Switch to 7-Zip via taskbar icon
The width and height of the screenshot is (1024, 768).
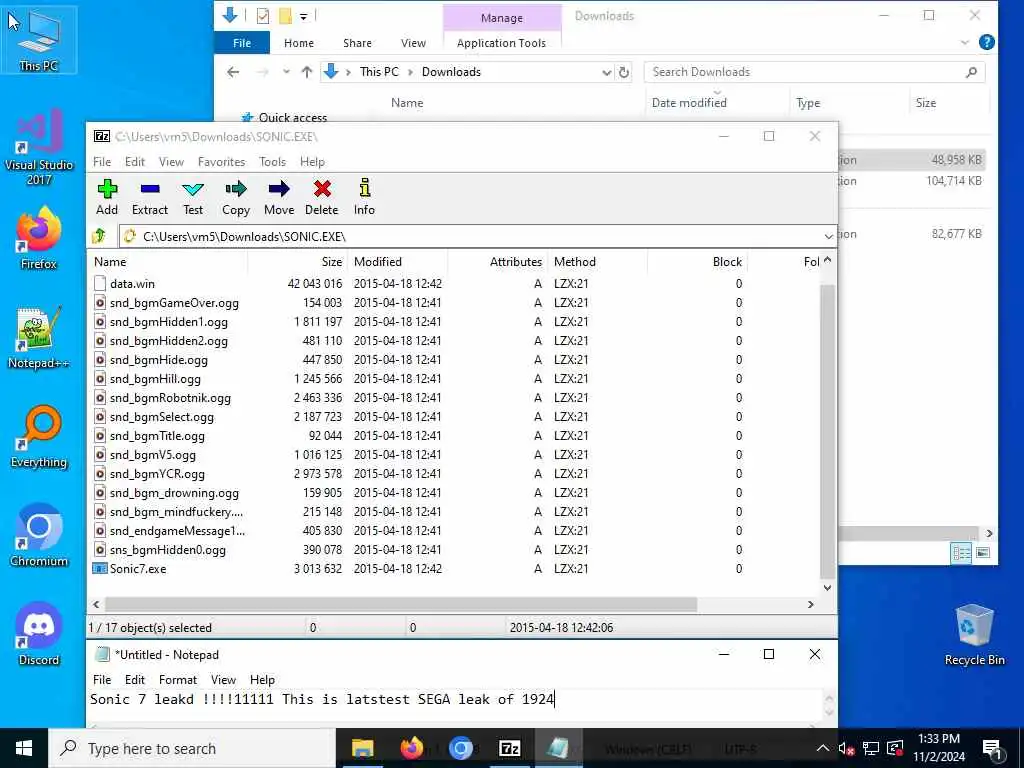509,748
